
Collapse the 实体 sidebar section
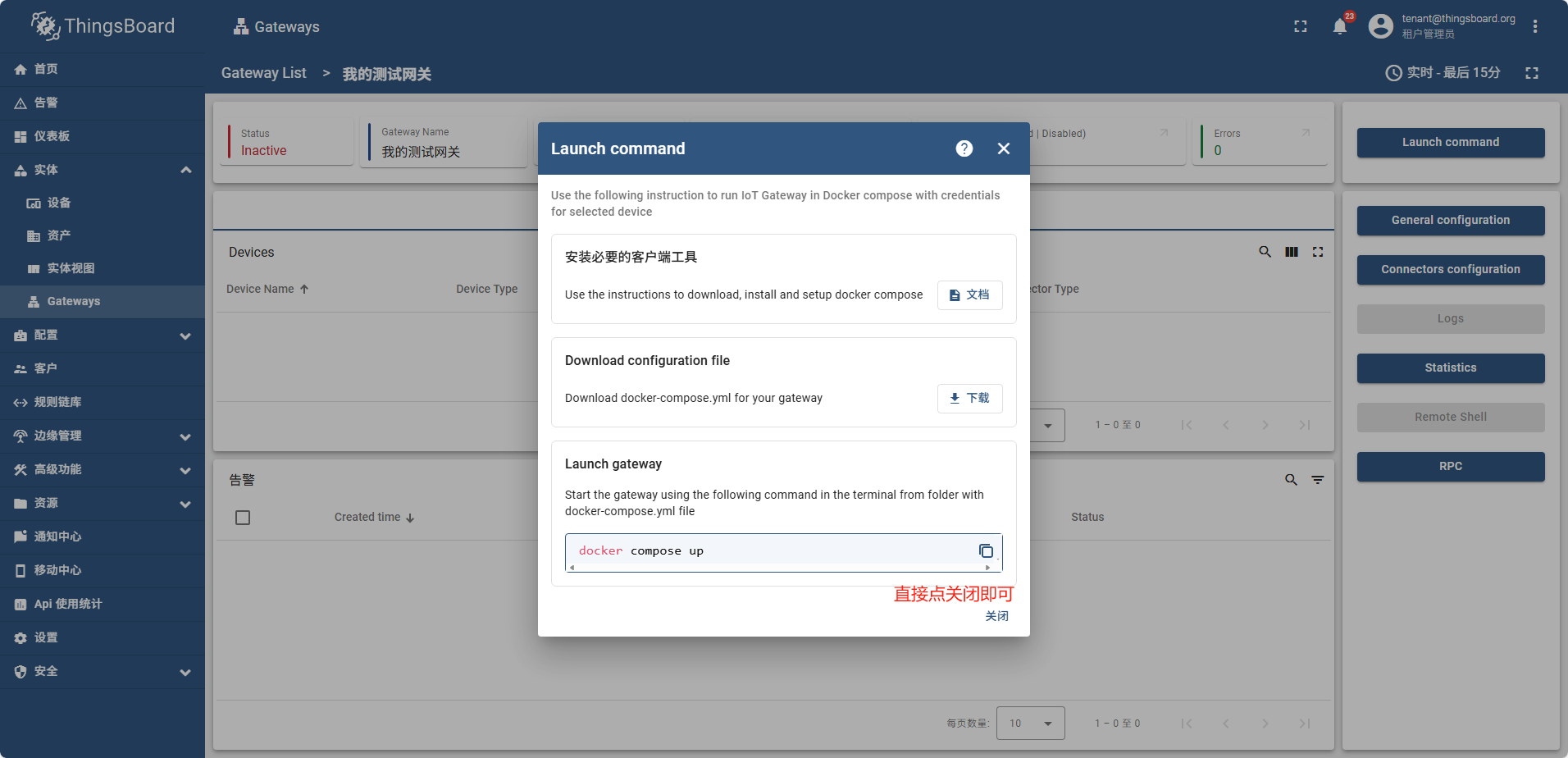[x=185, y=170]
